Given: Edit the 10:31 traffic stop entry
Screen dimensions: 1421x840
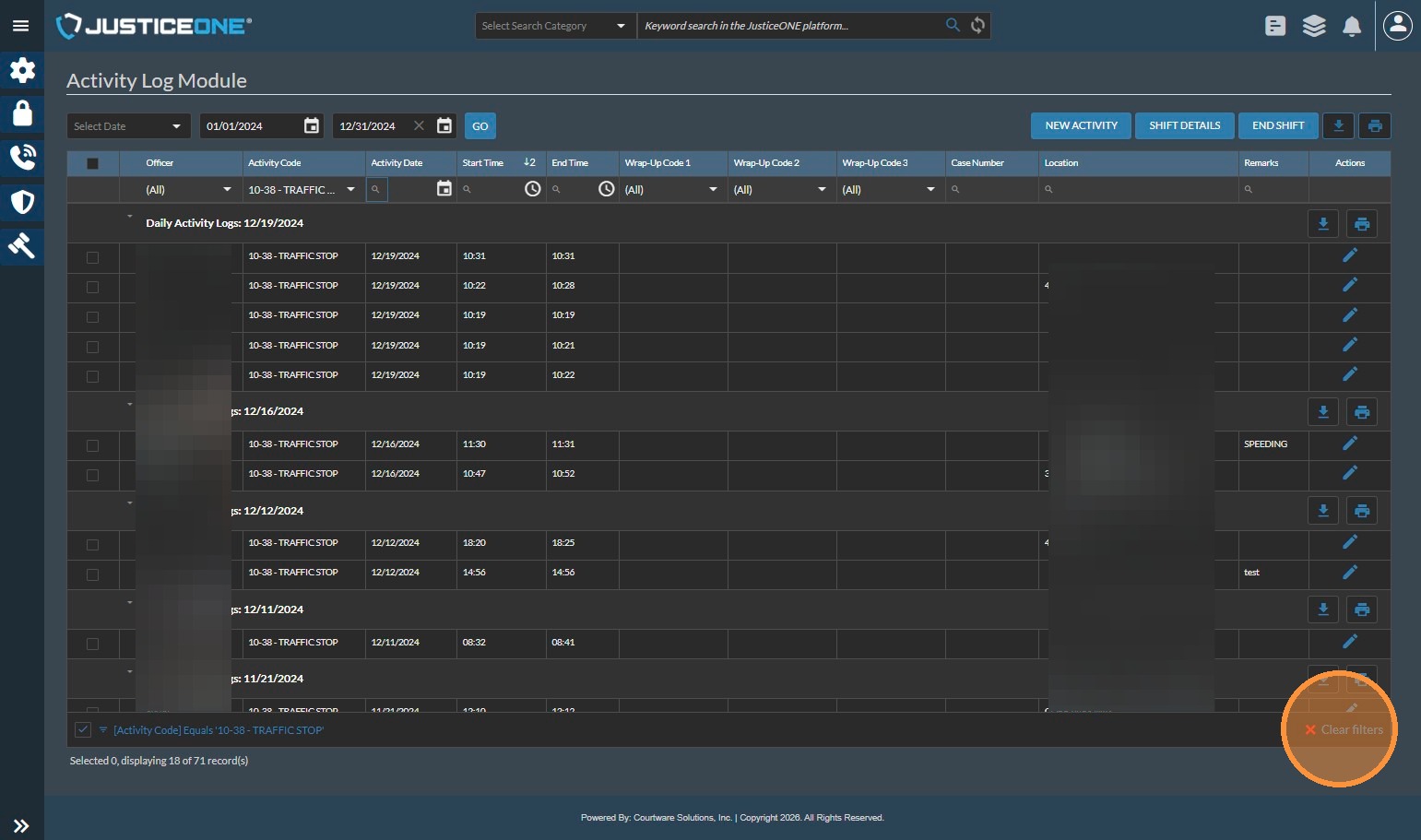Looking at the screenshot, I should 1349,255.
